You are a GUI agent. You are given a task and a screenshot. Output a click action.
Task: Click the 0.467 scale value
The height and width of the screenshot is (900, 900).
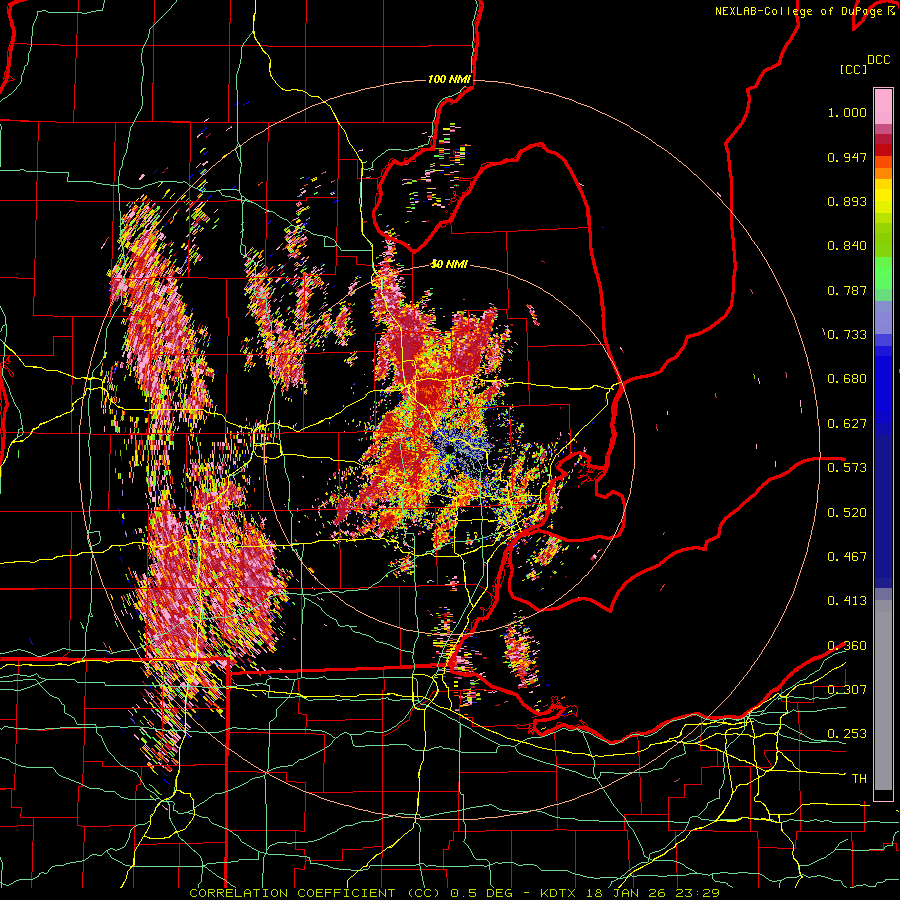(847, 557)
